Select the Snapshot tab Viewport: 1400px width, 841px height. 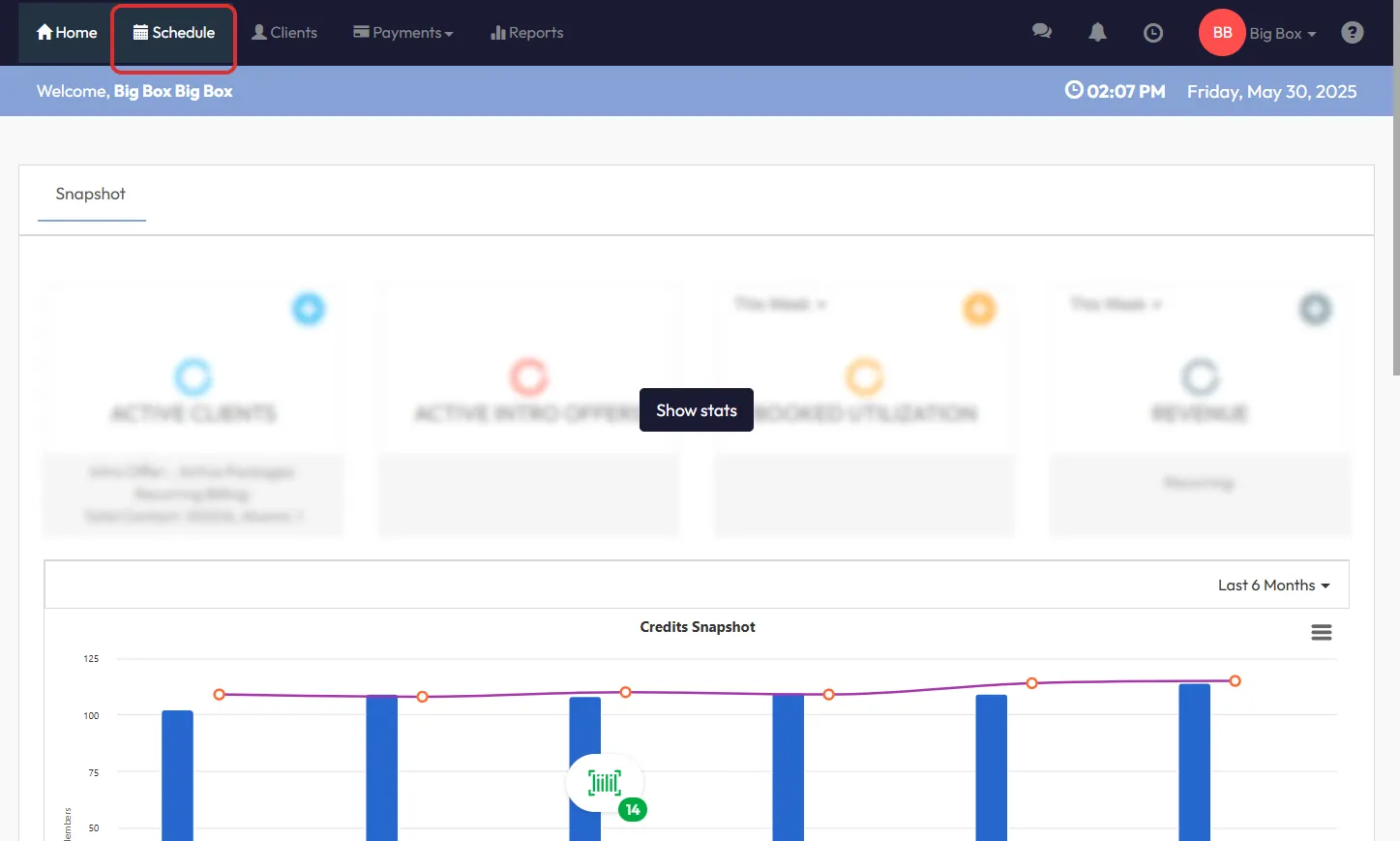coord(91,195)
